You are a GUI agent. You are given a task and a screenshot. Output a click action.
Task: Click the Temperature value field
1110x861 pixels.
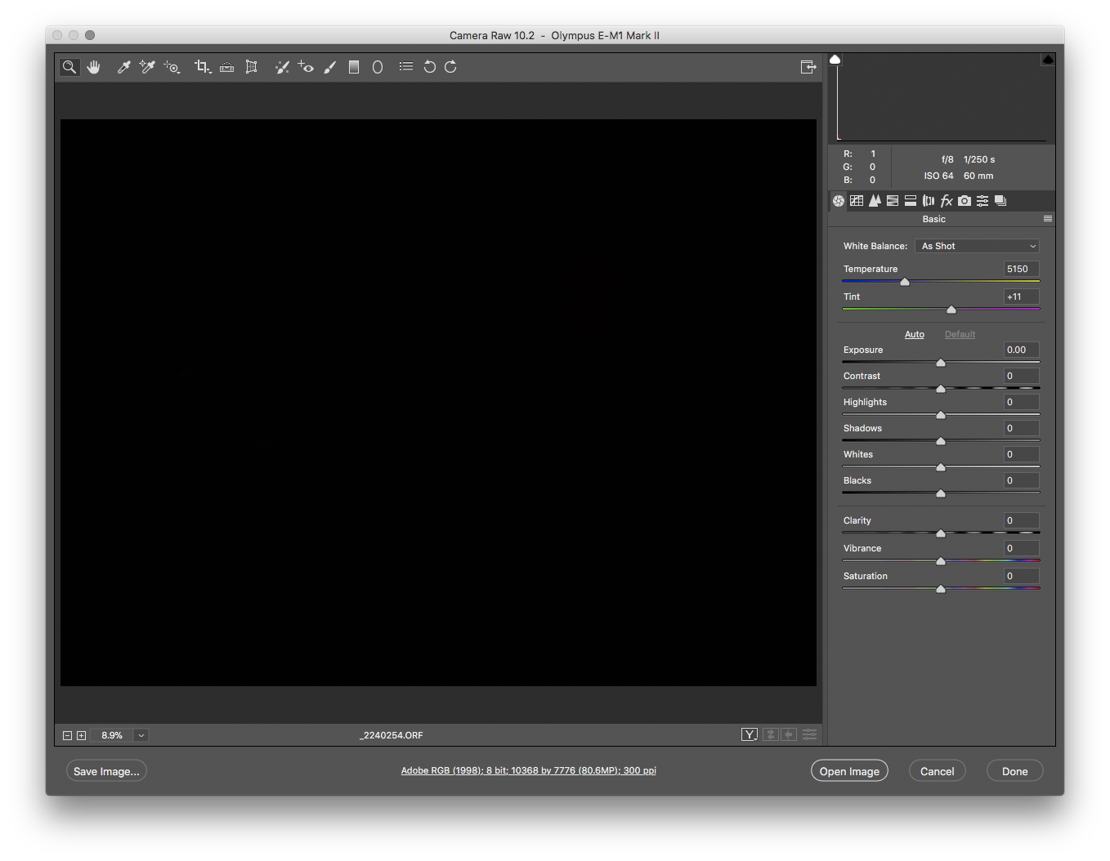pos(1020,269)
